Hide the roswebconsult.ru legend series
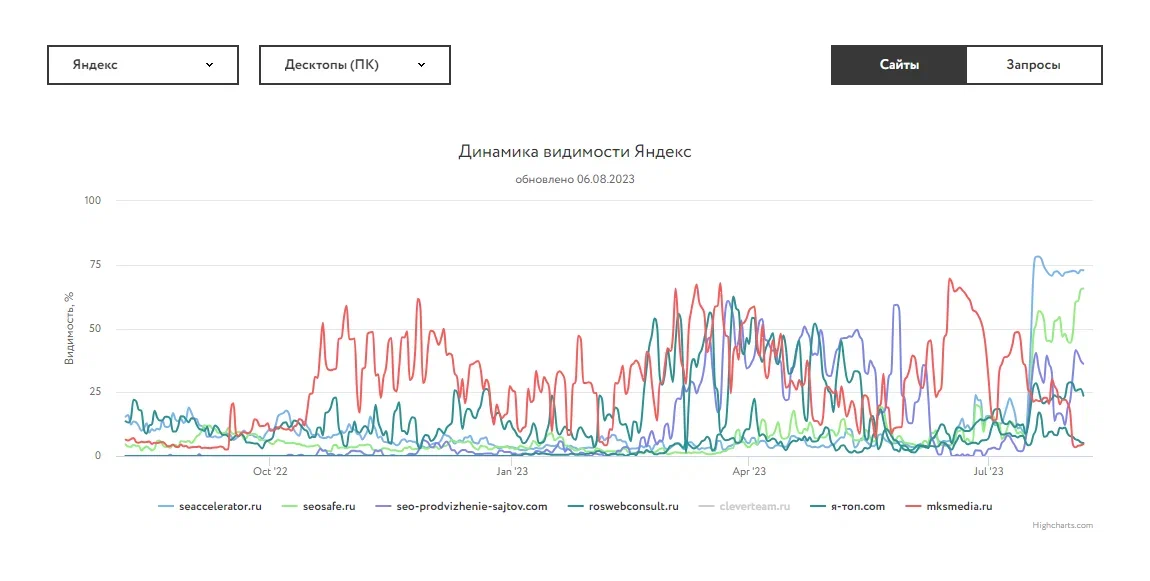 [x=623, y=506]
